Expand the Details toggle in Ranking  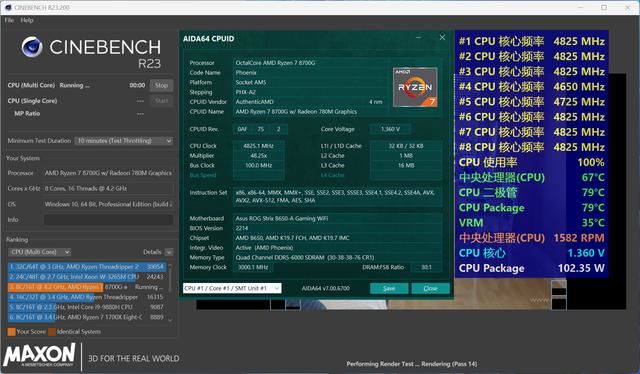pyautogui.click(x=169, y=252)
